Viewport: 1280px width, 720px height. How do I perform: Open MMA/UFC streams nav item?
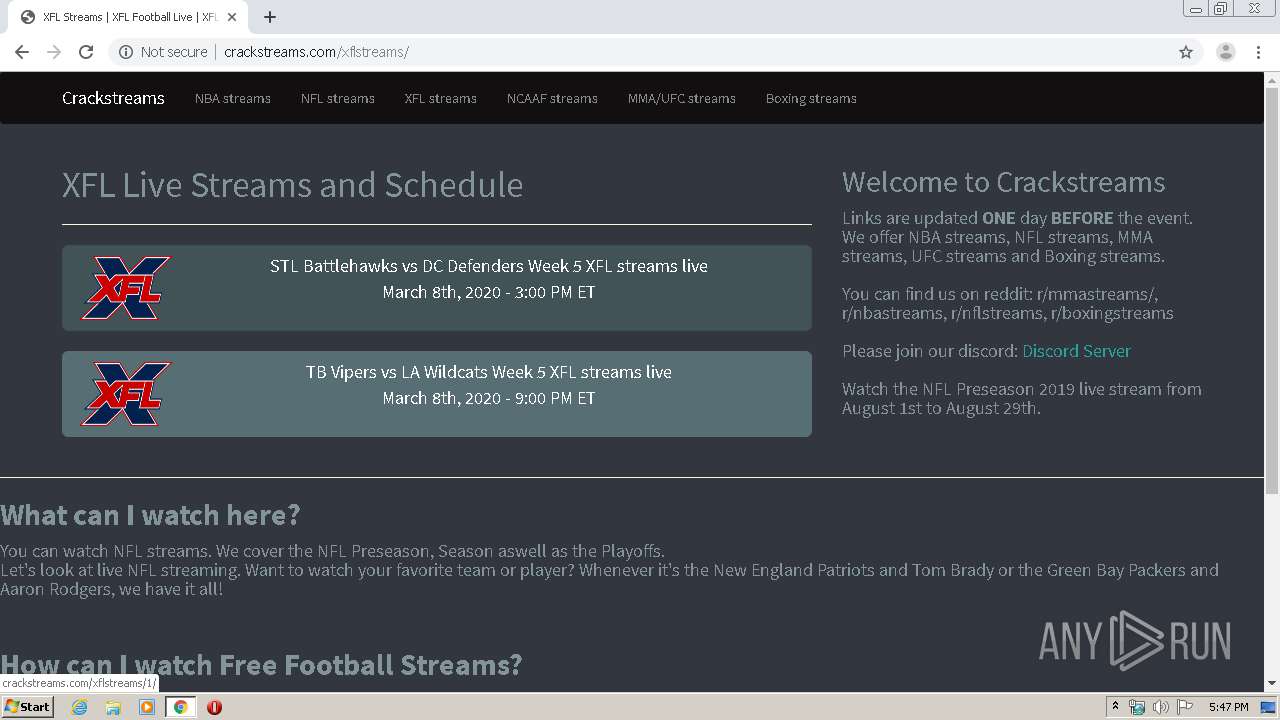pos(682,98)
